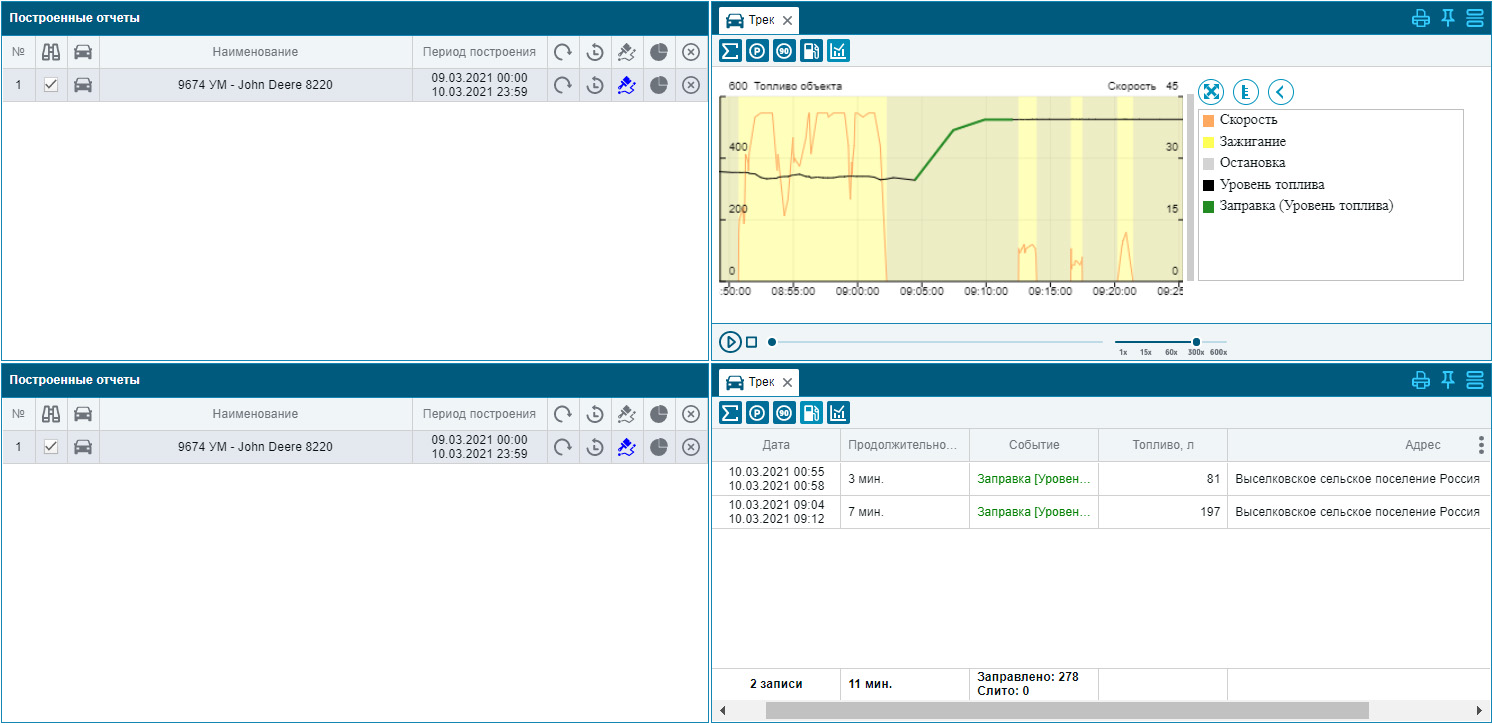Open fuel refuelings view in chart panel toolbar
The width and height of the screenshot is (1493, 725).
811,50
